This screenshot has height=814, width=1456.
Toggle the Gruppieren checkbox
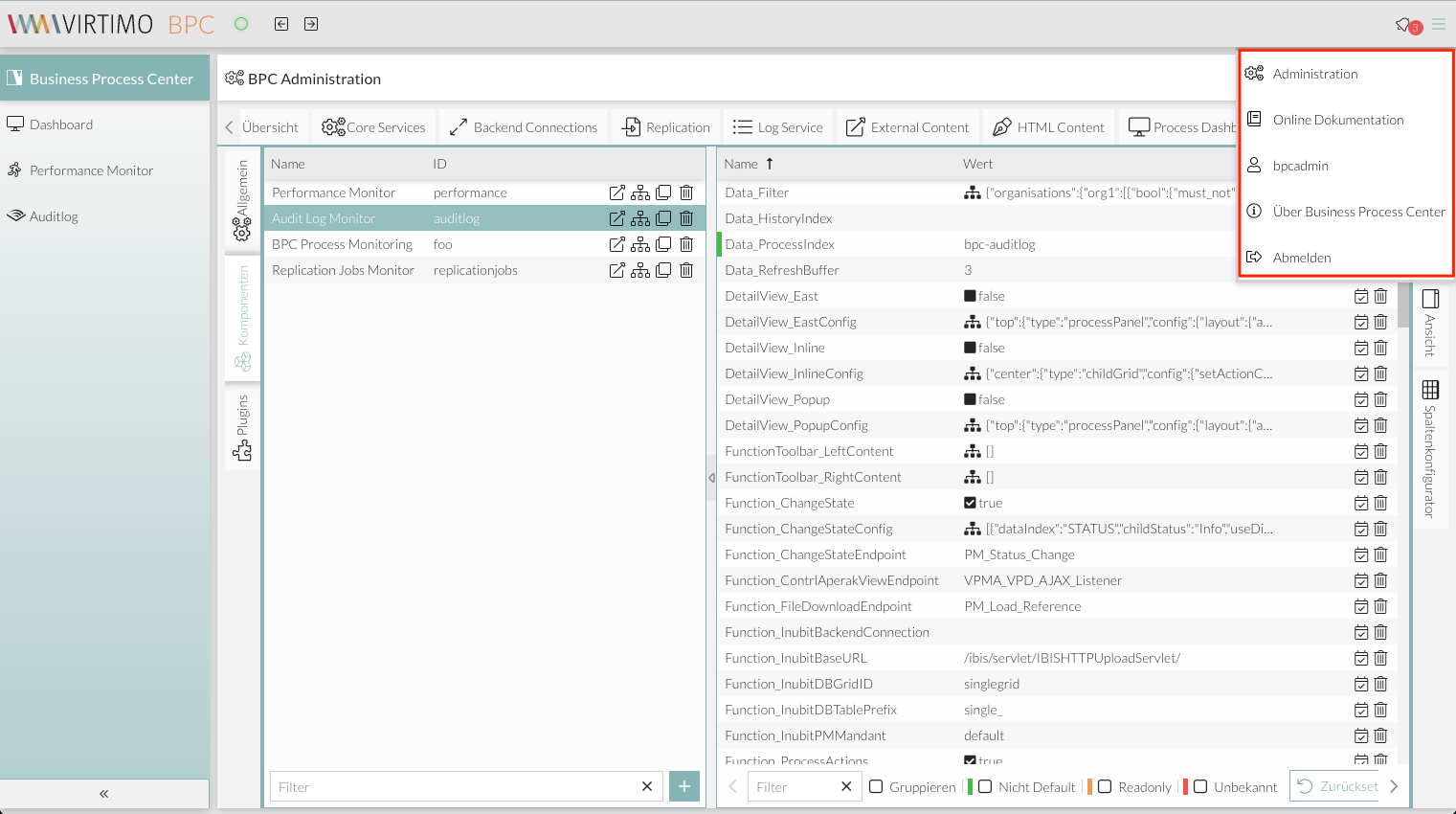(876, 786)
